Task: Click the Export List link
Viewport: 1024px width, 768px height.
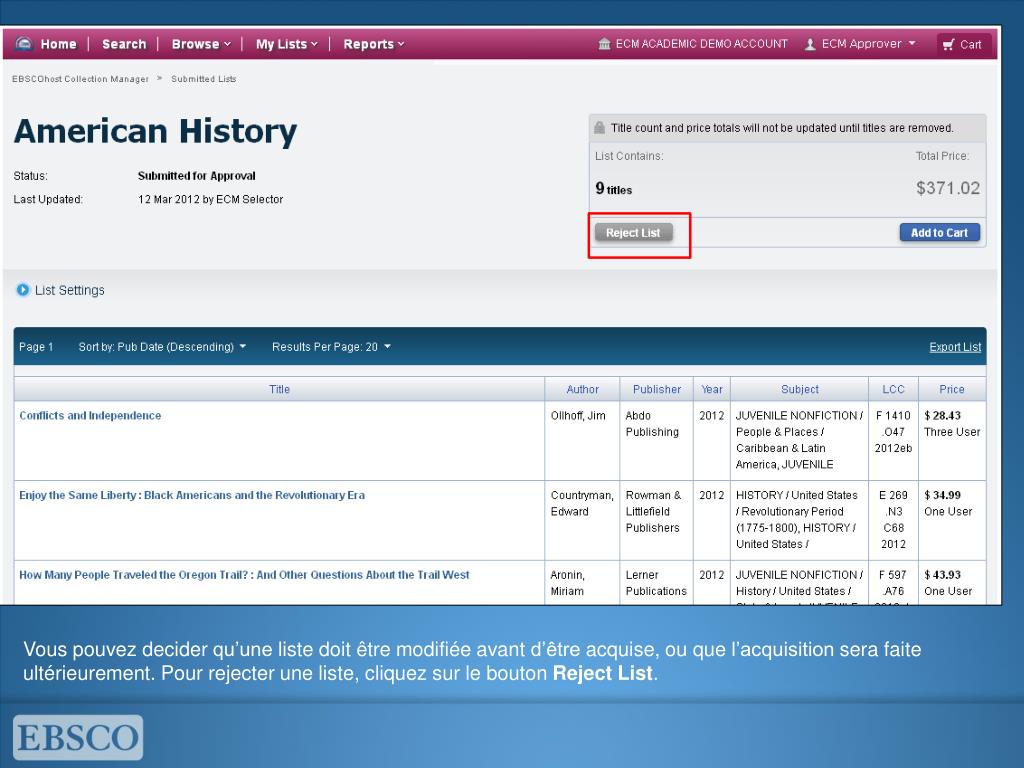Action: pyautogui.click(x=955, y=347)
